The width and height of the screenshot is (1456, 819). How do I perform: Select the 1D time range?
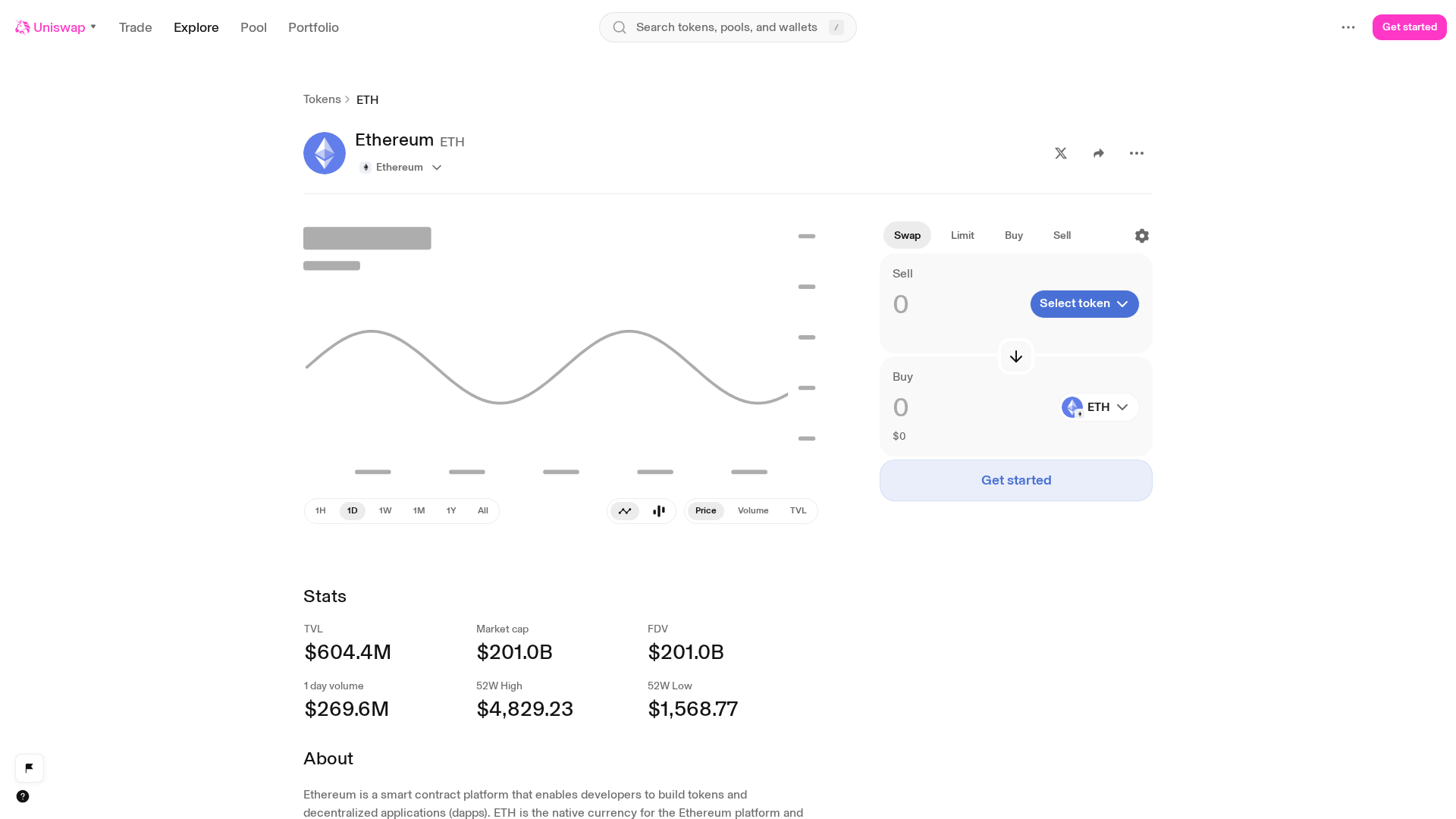353,511
